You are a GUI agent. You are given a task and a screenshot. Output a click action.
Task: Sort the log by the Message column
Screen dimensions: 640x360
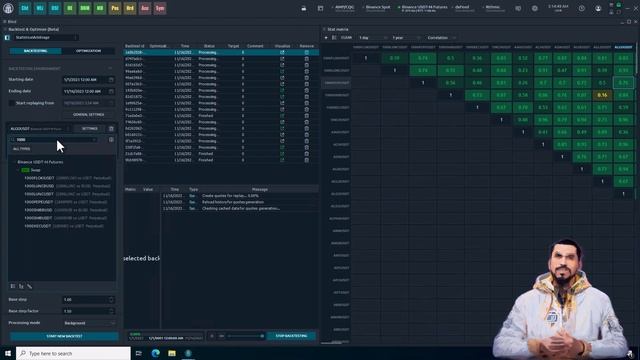tap(260, 189)
